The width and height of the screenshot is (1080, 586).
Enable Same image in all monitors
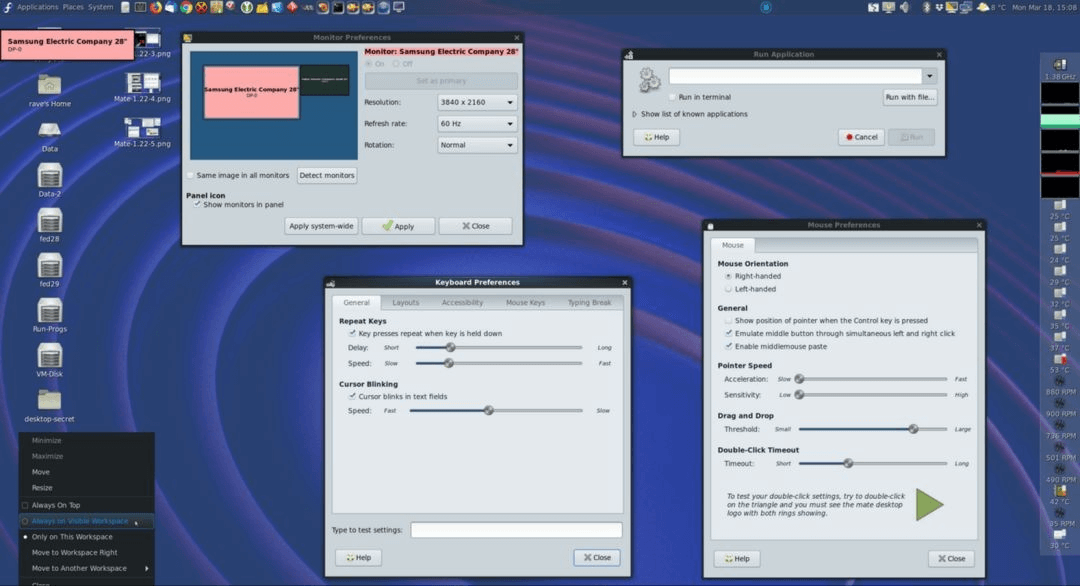click(x=192, y=175)
